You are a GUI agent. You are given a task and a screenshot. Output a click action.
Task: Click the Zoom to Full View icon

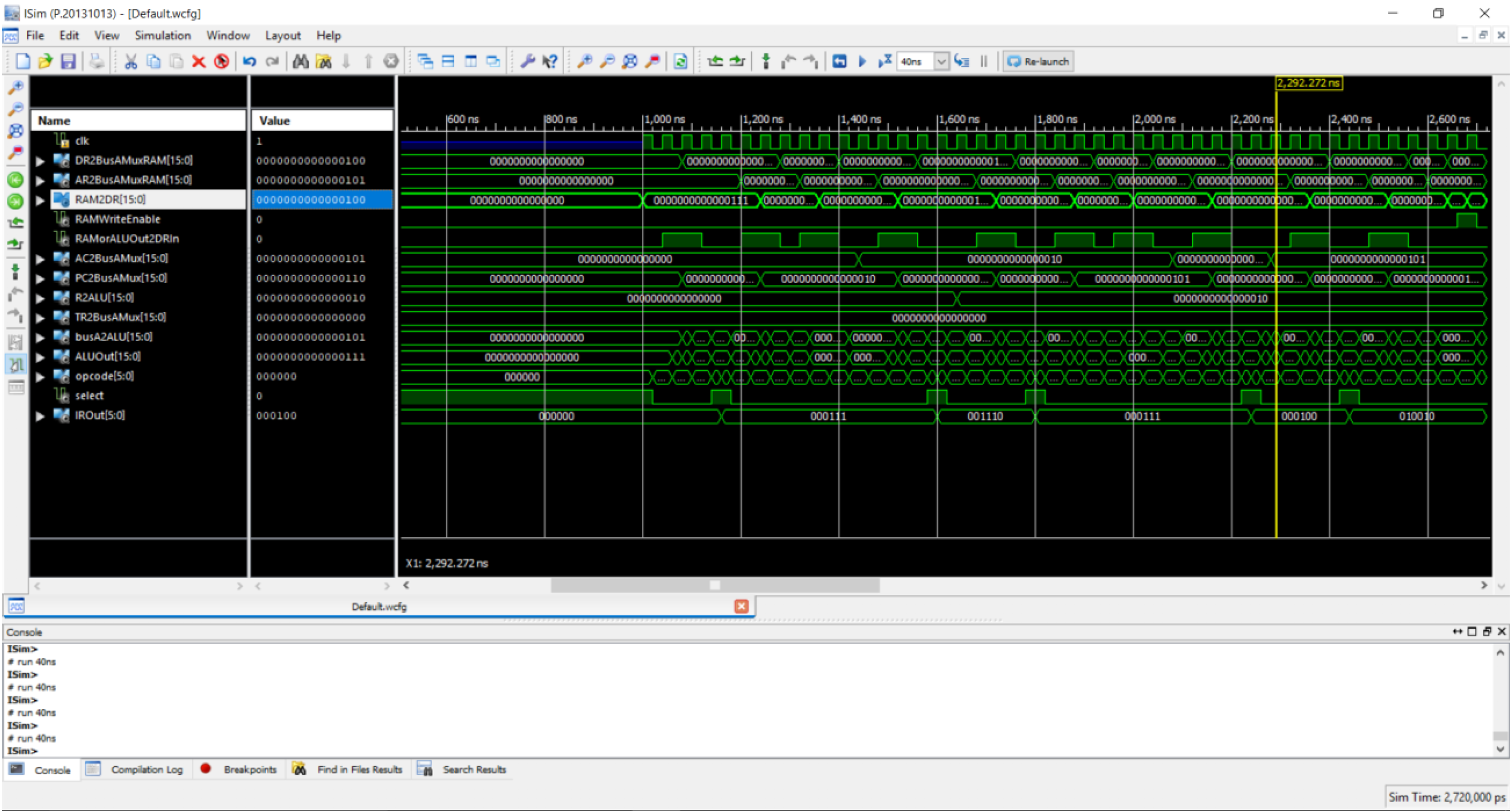630,61
